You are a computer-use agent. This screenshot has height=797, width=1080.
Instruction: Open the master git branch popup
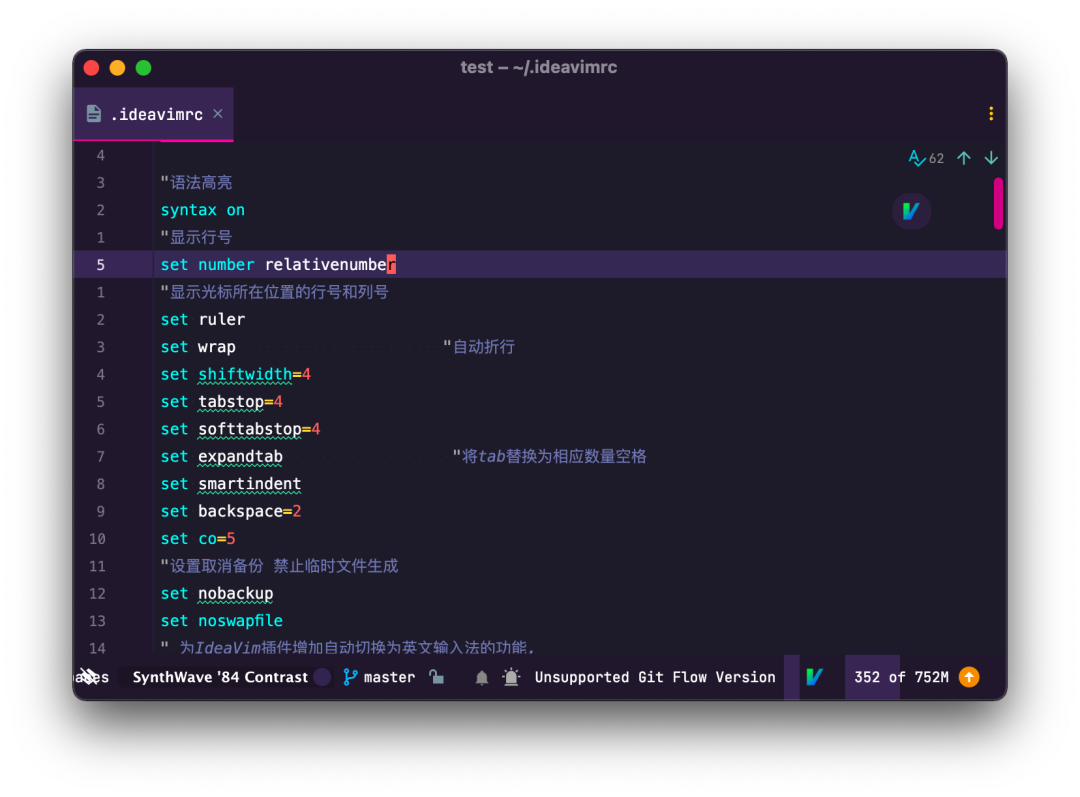pos(380,677)
